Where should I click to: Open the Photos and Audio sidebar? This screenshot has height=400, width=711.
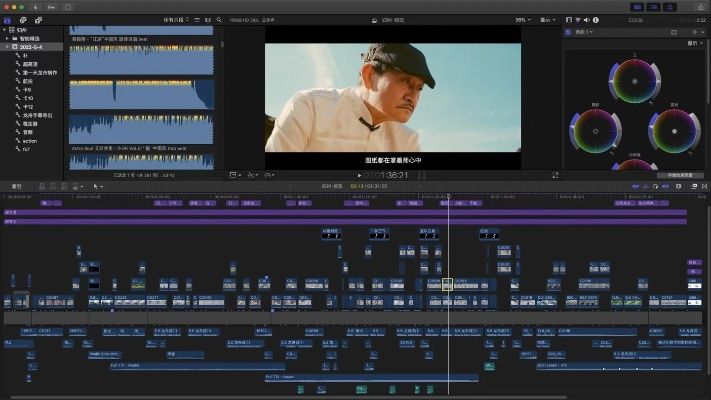(x=22, y=19)
